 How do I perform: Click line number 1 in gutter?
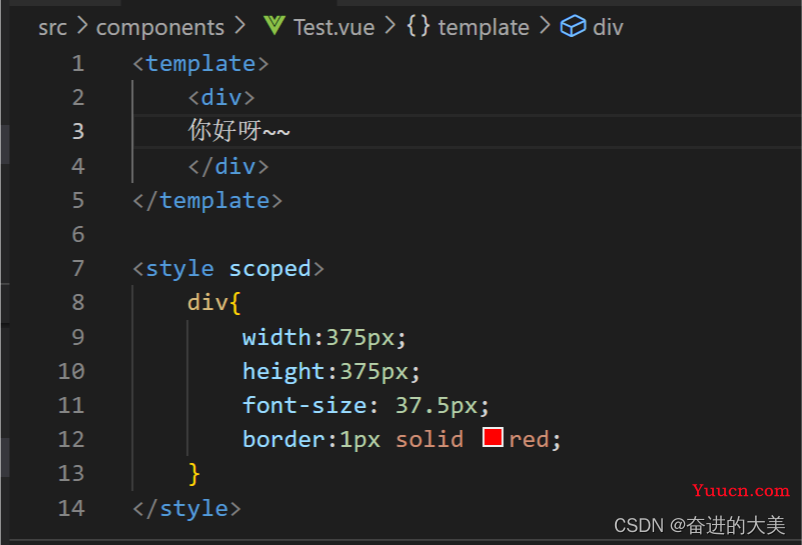[78, 63]
